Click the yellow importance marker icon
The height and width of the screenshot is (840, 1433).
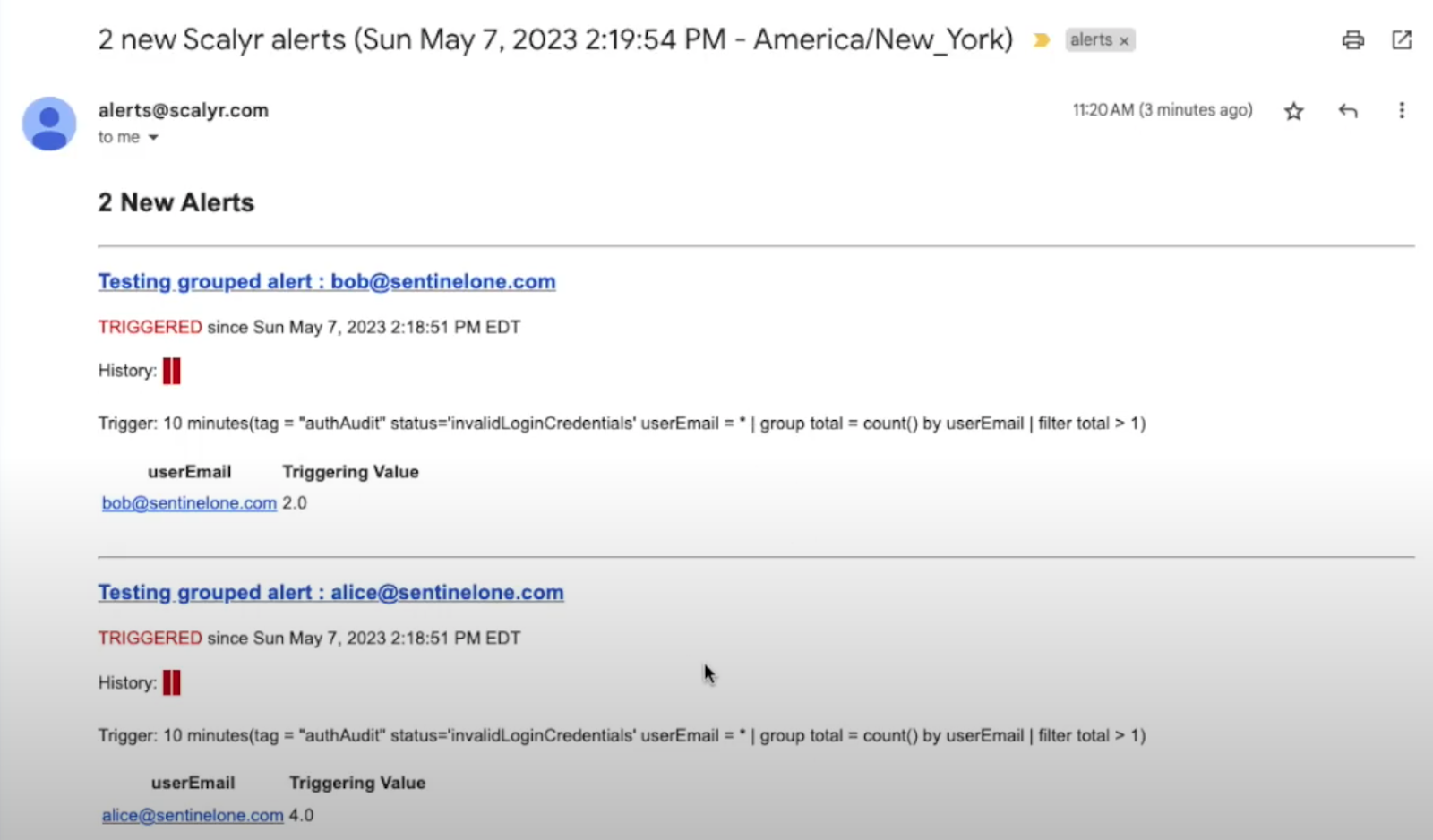pos(1041,40)
